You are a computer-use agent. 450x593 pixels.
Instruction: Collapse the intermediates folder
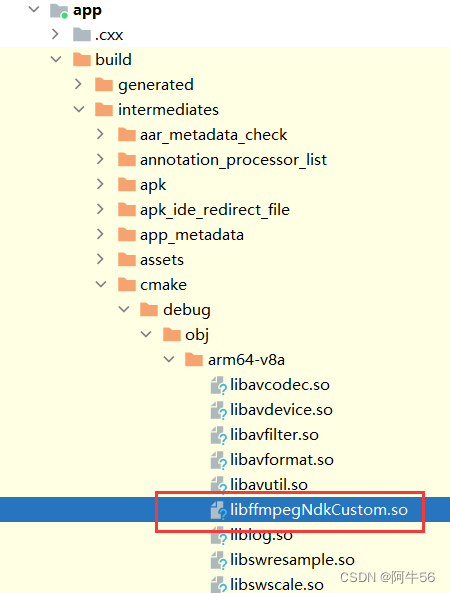tap(79, 109)
